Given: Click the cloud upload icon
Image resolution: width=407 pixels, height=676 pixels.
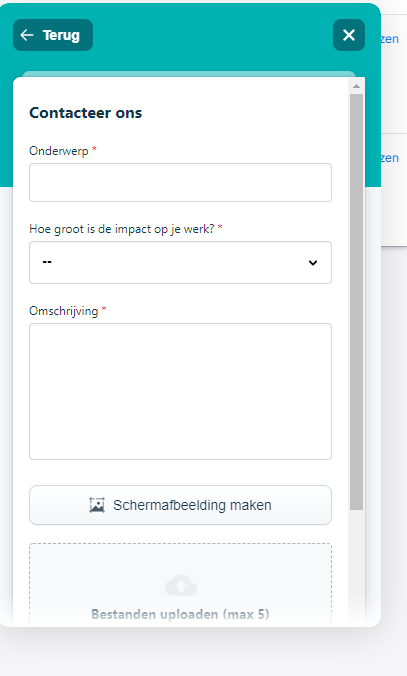Looking at the screenshot, I should point(181,585).
